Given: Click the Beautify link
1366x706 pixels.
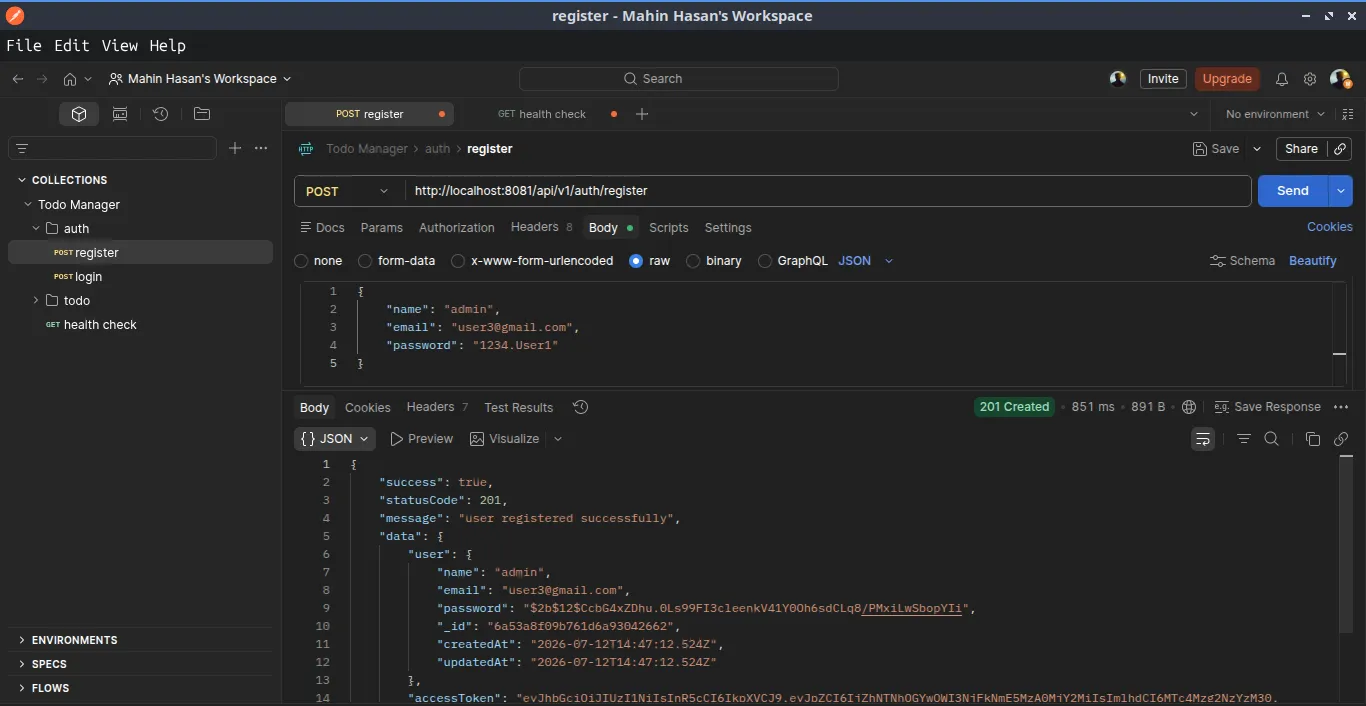Looking at the screenshot, I should tap(1312, 261).
